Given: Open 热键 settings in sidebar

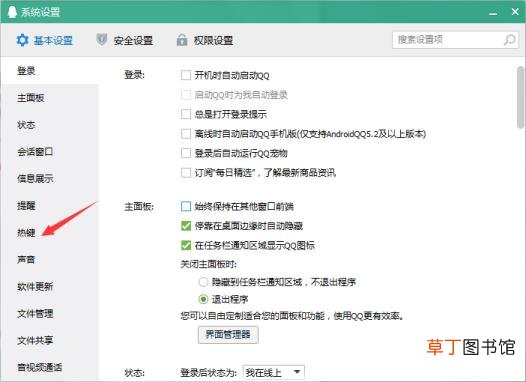Looking at the screenshot, I should tap(50, 232).
